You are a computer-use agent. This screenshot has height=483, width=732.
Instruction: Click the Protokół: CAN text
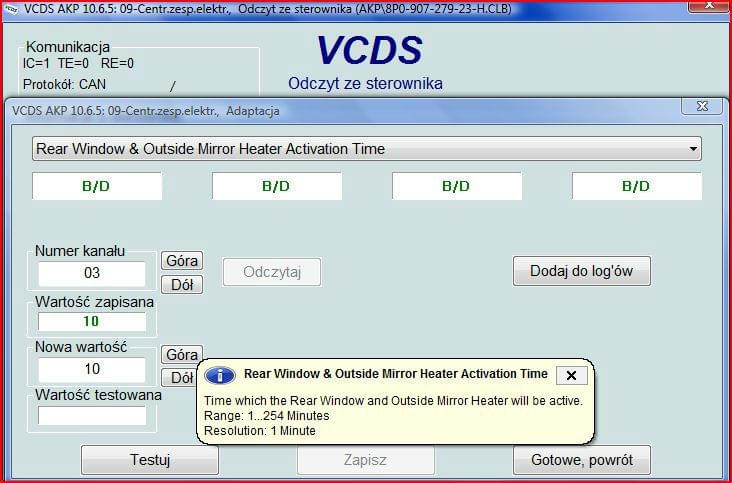[64, 84]
